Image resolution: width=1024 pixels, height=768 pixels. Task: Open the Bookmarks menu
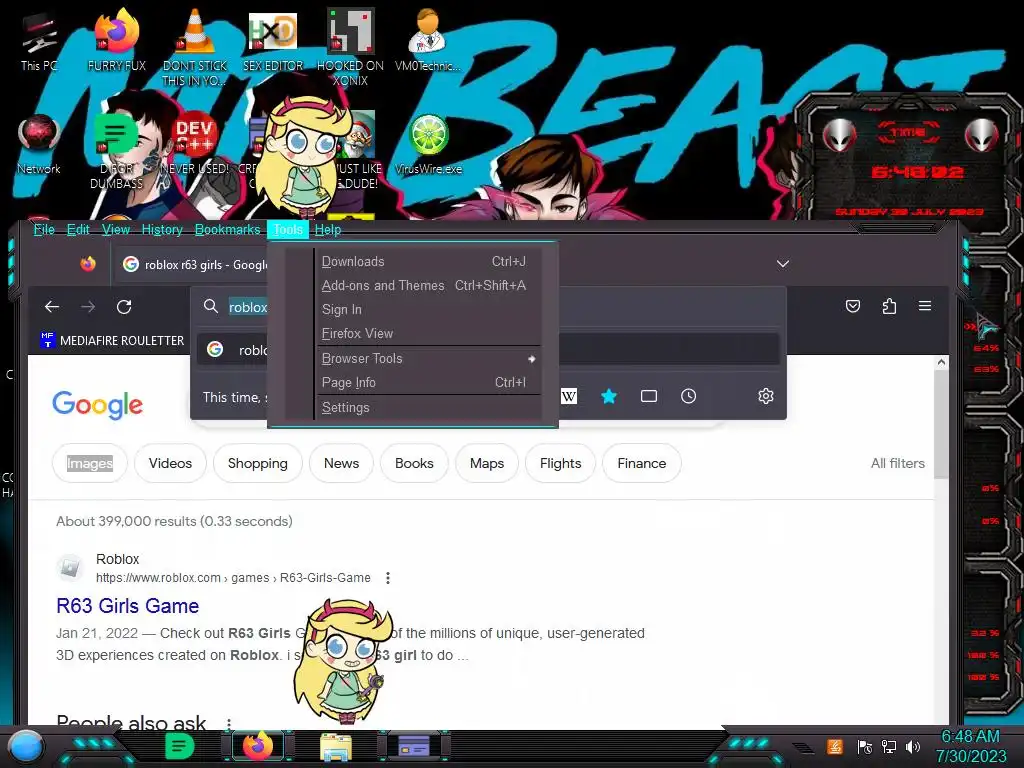pyautogui.click(x=227, y=229)
